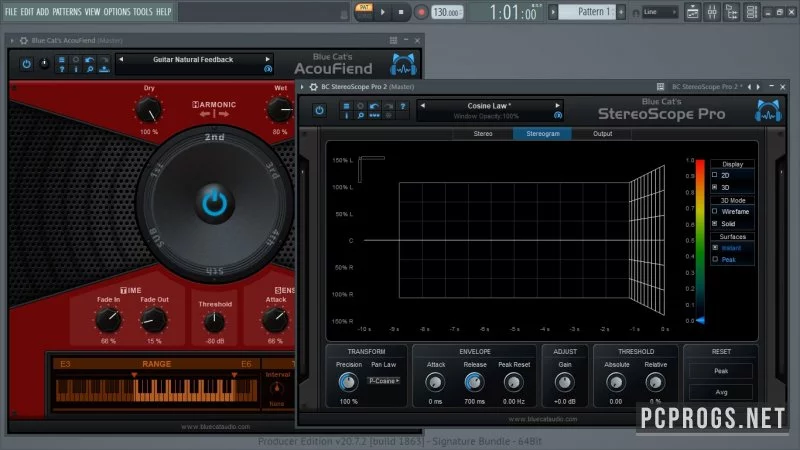Image resolution: width=800 pixels, height=450 pixels.
Task: Toggle the magnet snap icon
Action: (636, 13)
